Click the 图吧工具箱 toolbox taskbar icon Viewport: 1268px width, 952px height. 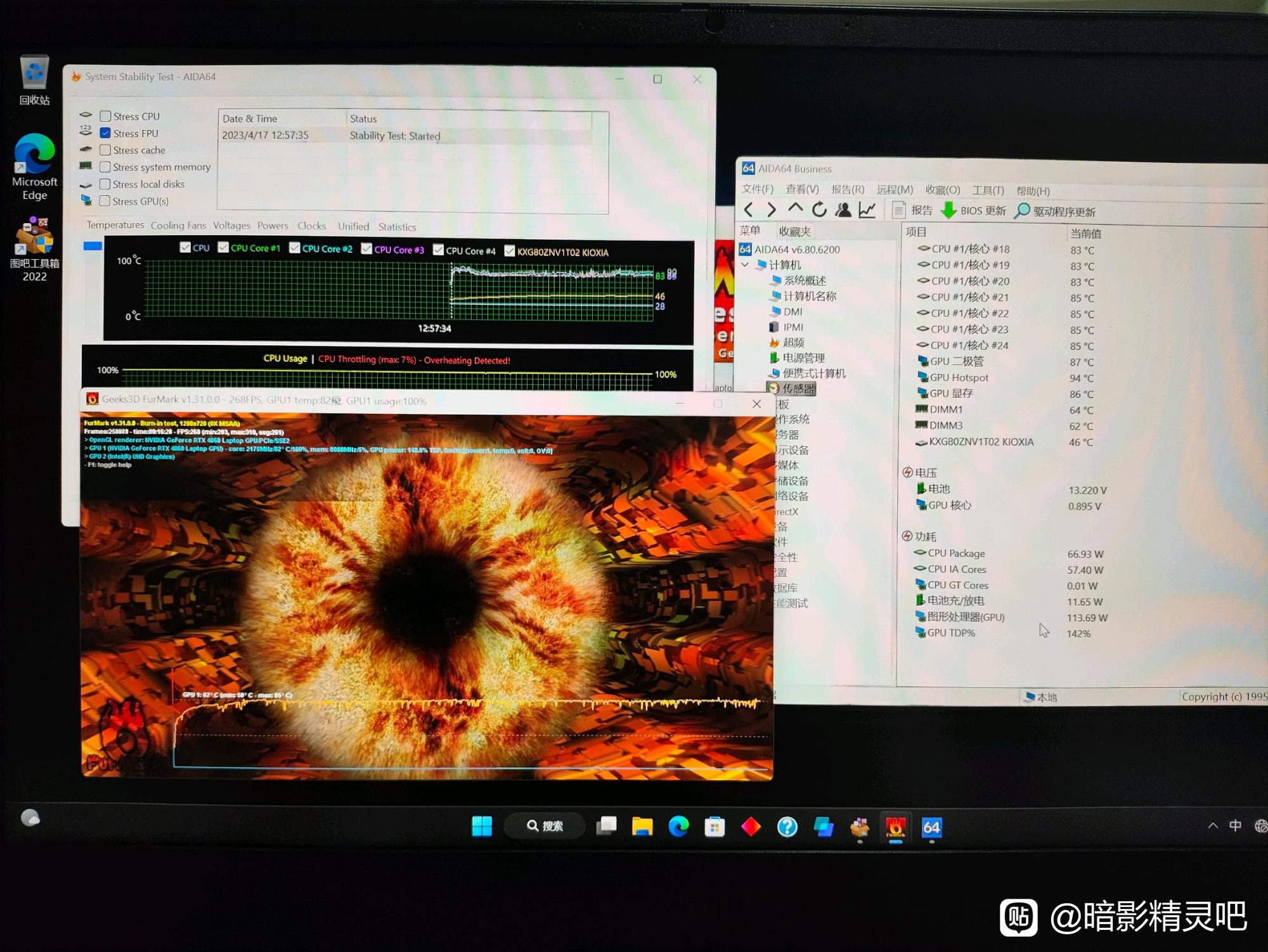[x=859, y=827]
